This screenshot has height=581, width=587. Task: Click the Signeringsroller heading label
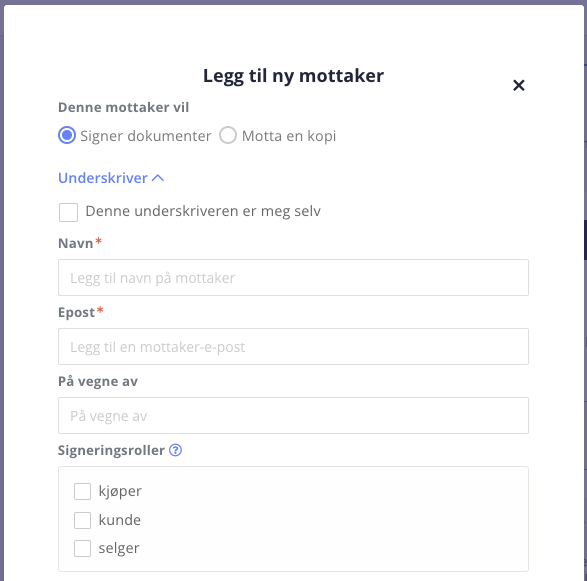[111, 450]
